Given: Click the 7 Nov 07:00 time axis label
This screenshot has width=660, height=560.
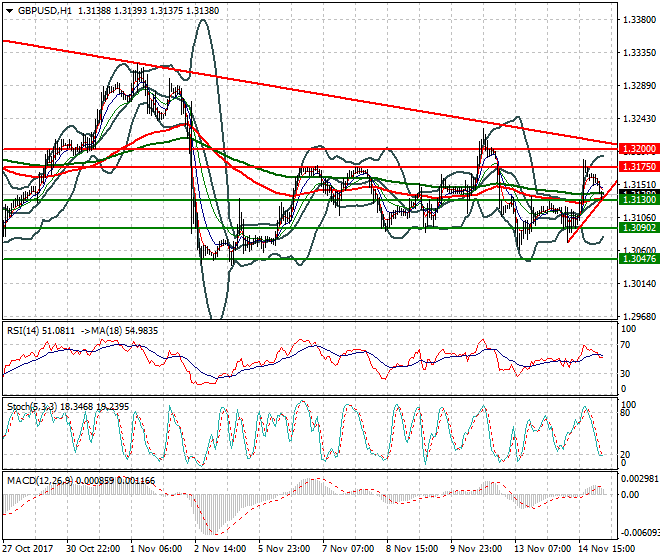Looking at the screenshot, I should coord(348,549).
